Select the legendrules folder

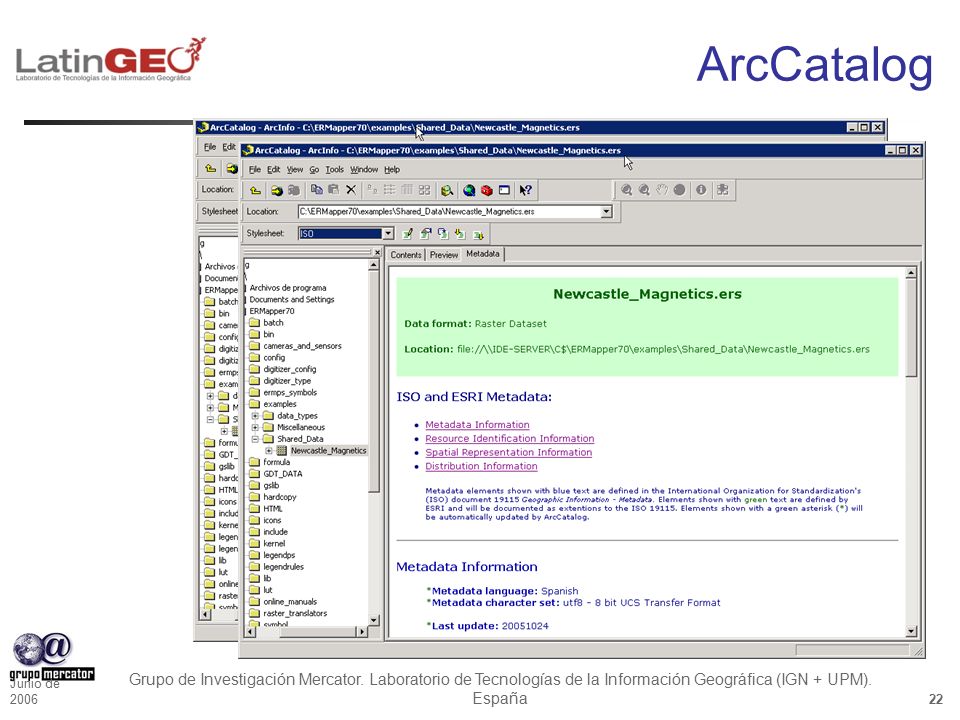[283, 567]
